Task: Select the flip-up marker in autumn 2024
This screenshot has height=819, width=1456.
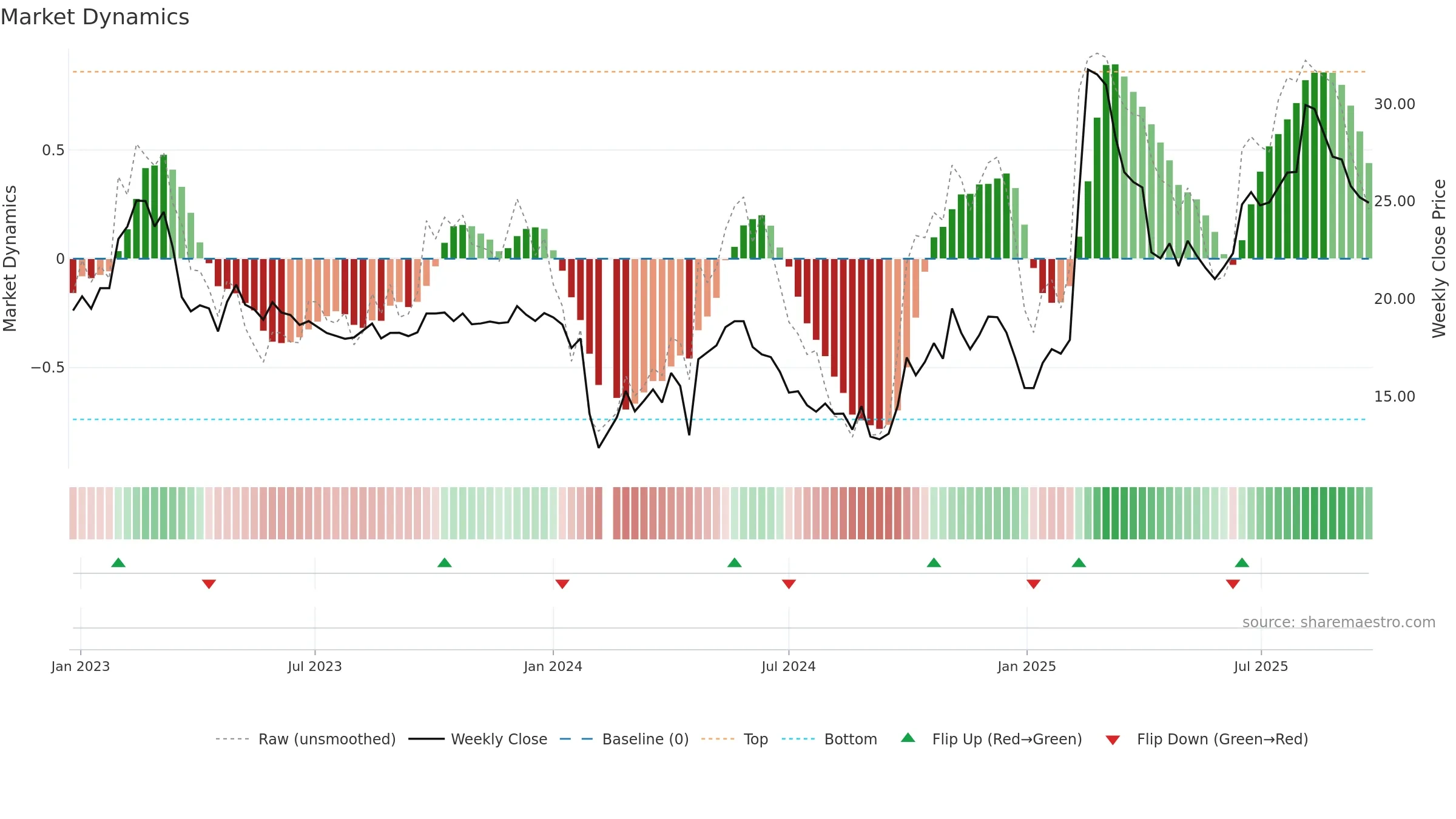Action: click(934, 562)
